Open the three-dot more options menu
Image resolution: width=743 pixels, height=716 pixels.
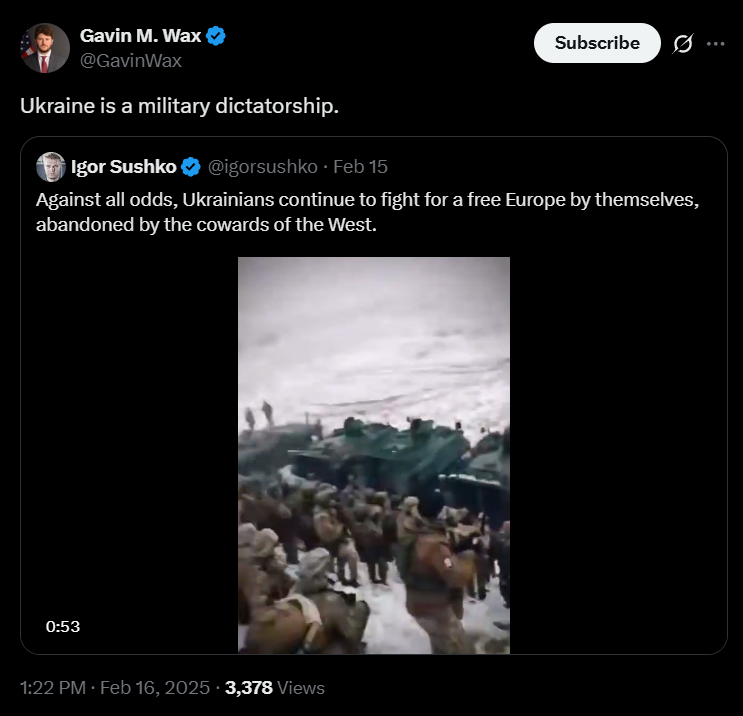(x=715, y=44)
